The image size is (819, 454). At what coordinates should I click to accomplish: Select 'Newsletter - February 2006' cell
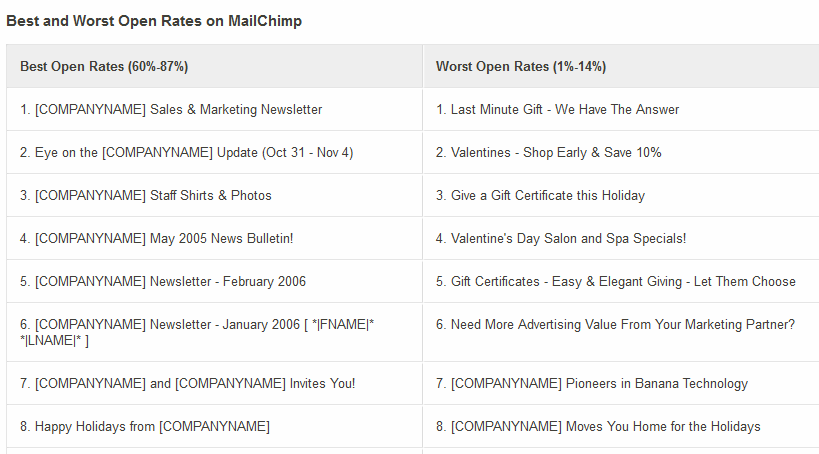tap(214, 281)
